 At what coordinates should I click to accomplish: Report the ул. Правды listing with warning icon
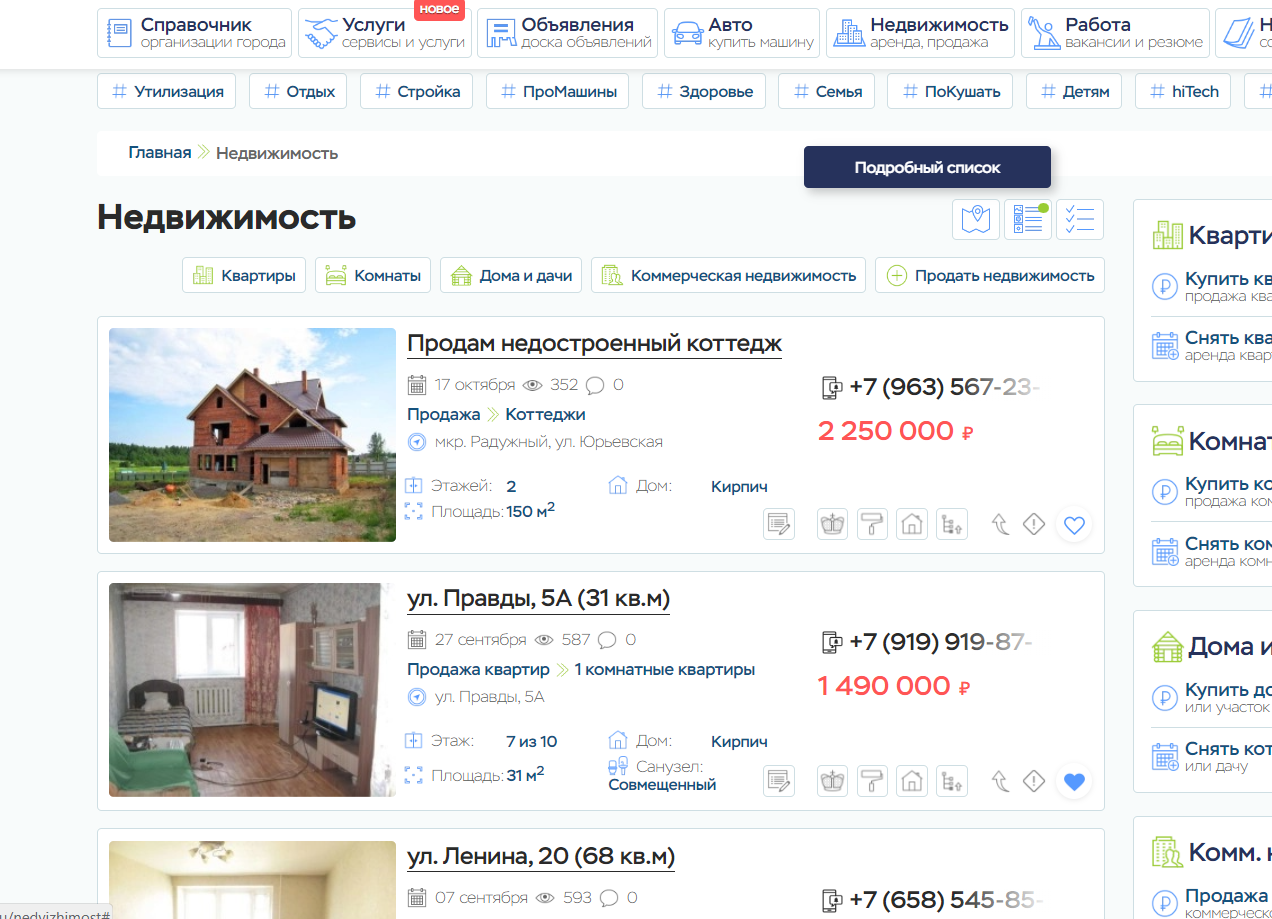(1034, 780)
